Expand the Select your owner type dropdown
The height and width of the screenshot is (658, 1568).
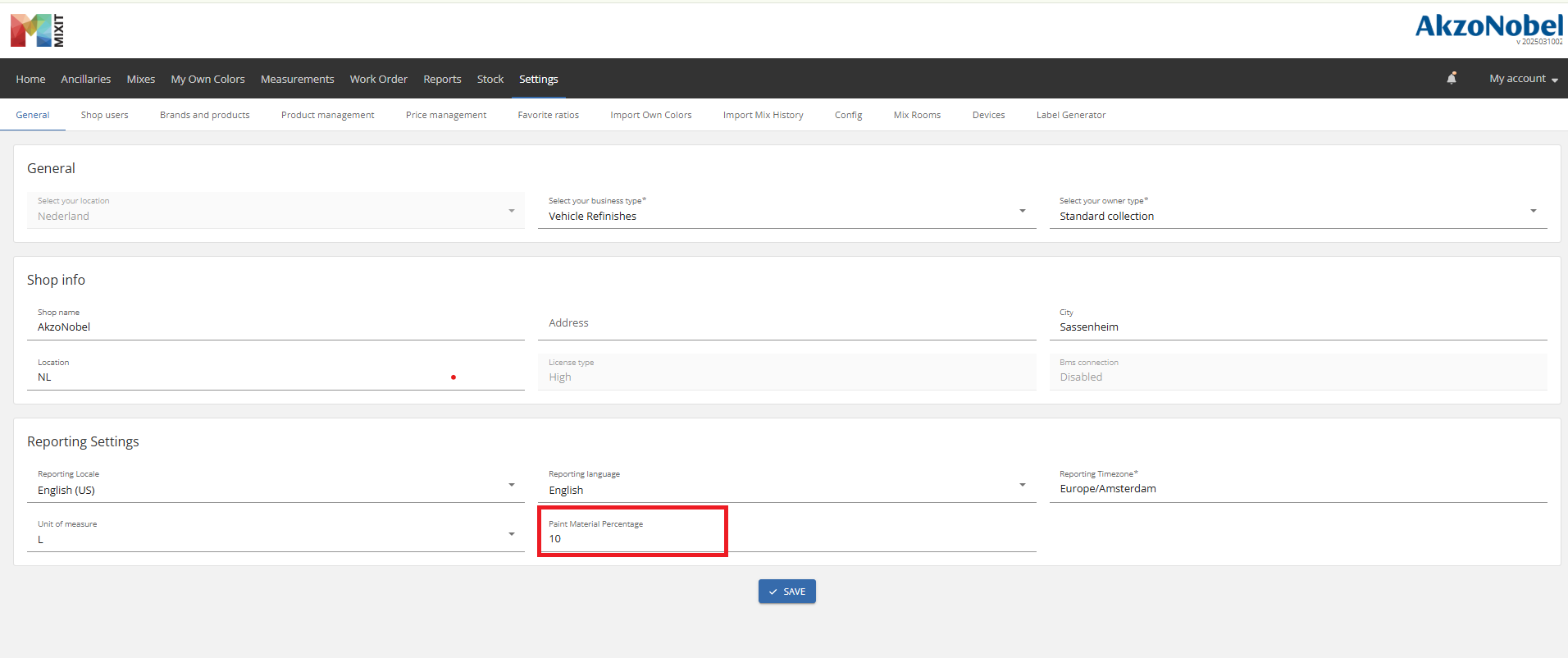1298,210
